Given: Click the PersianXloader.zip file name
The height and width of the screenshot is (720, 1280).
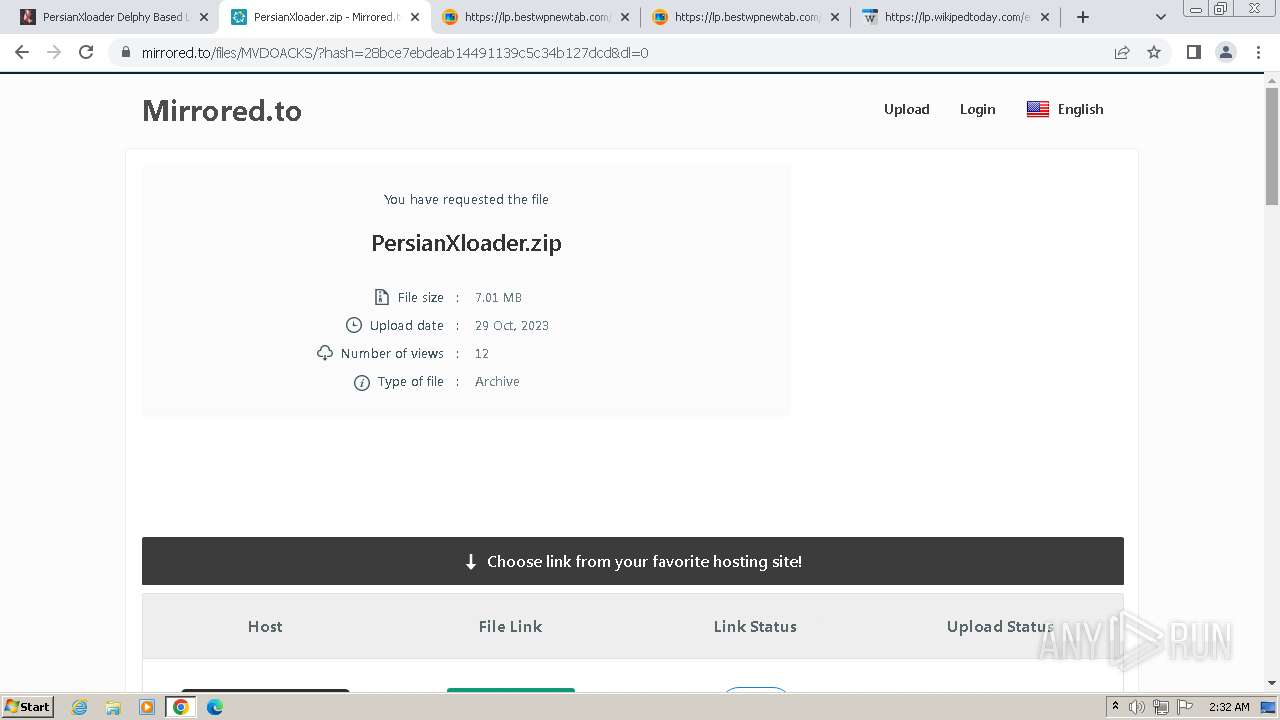Looking at the screenshot, I should [466, 243].
